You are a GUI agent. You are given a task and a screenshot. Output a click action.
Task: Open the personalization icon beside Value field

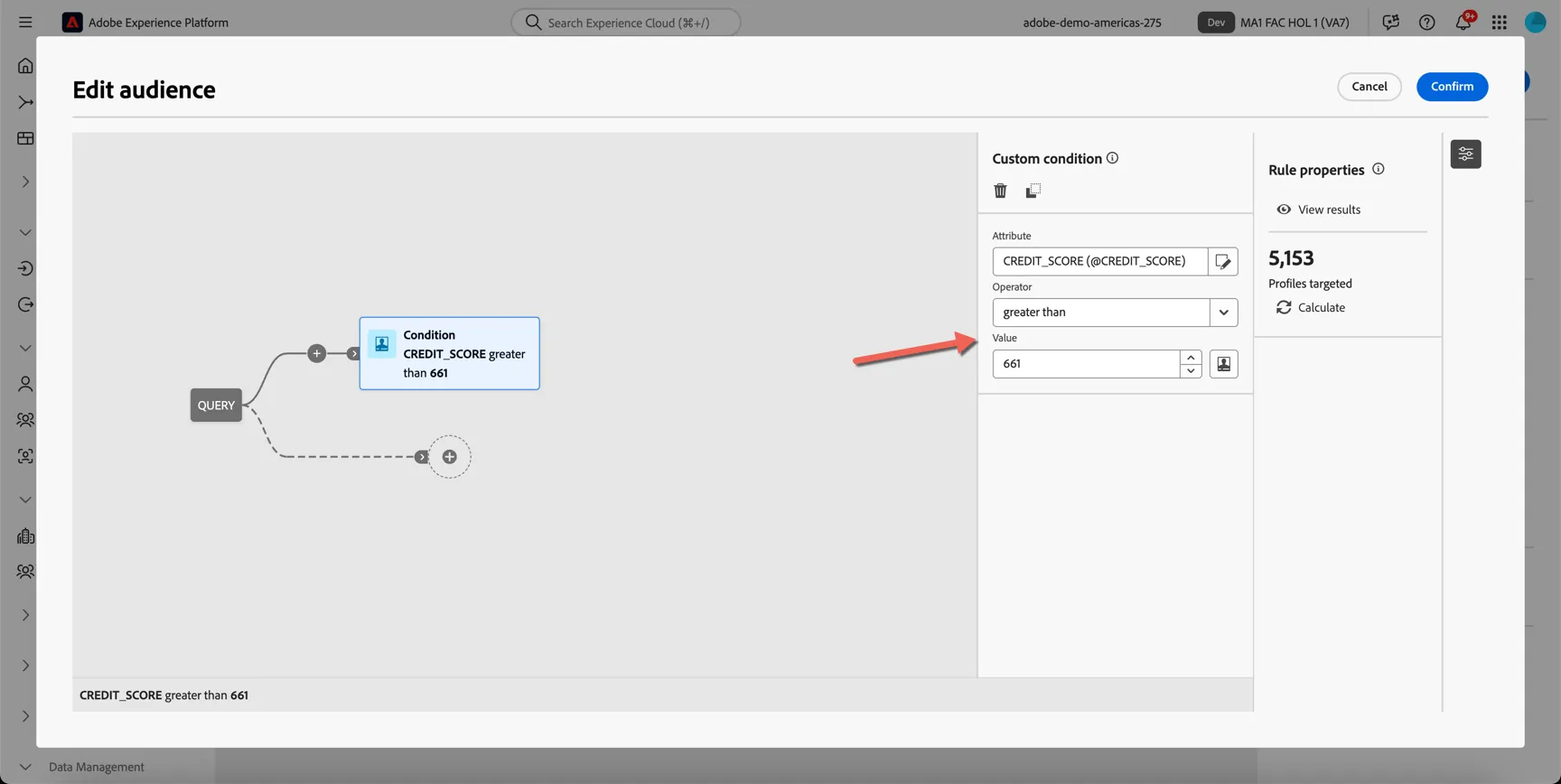pyautogui.click(x=1223, y=364)
